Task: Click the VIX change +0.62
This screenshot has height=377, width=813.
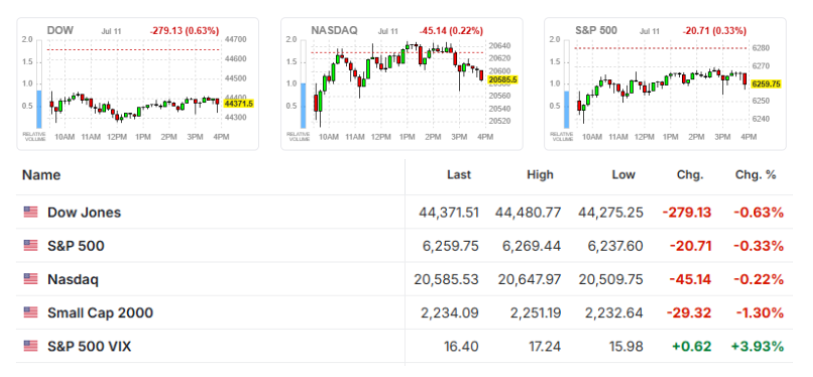Action: click(692, 346)
